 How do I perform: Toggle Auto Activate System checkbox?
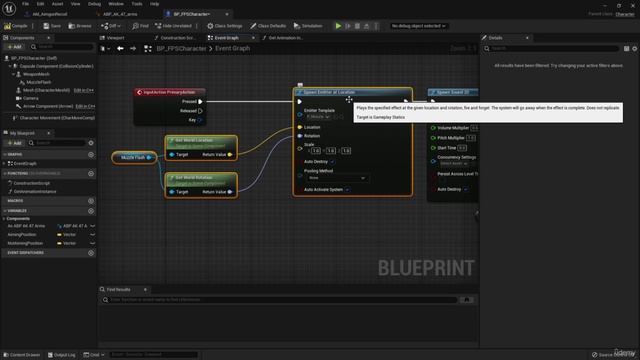347,190
